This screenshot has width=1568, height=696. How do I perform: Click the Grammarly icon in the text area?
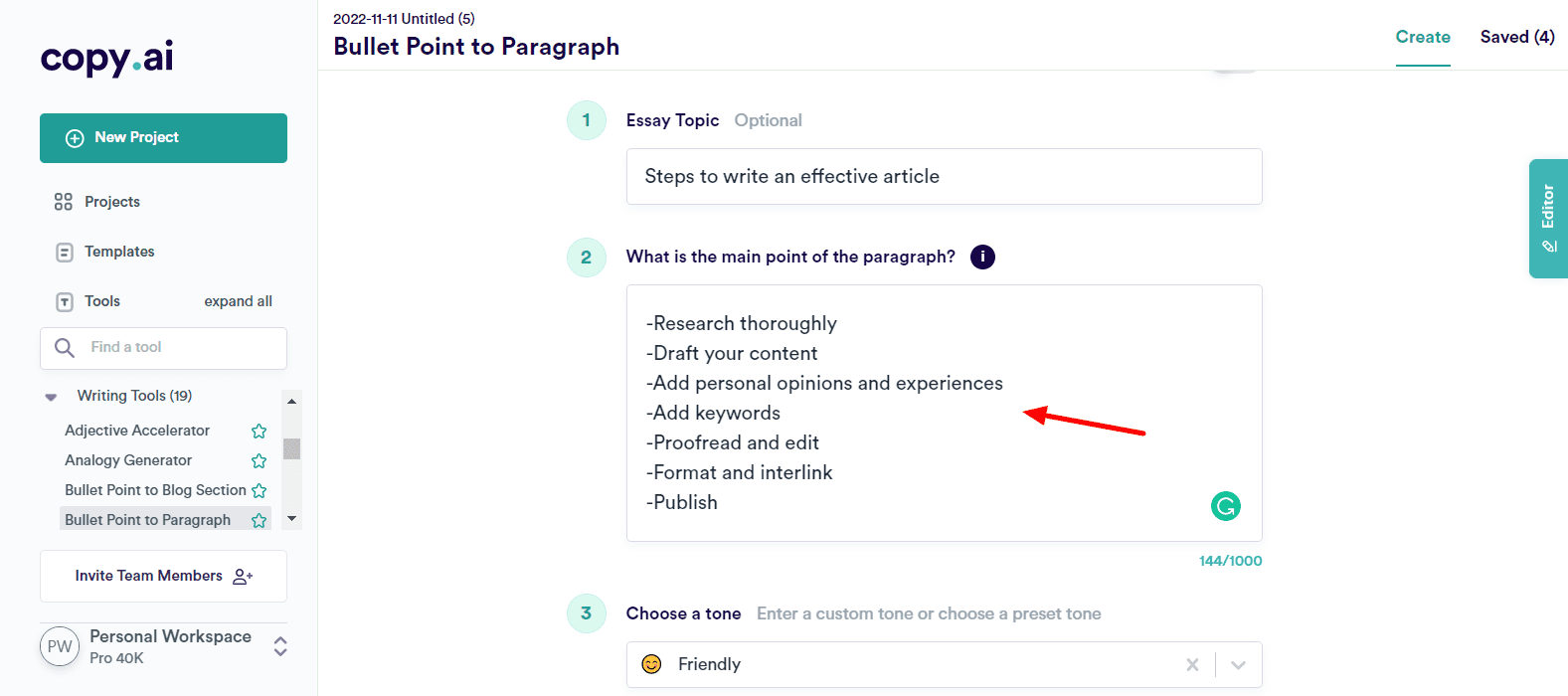[x=1225, y=506]
